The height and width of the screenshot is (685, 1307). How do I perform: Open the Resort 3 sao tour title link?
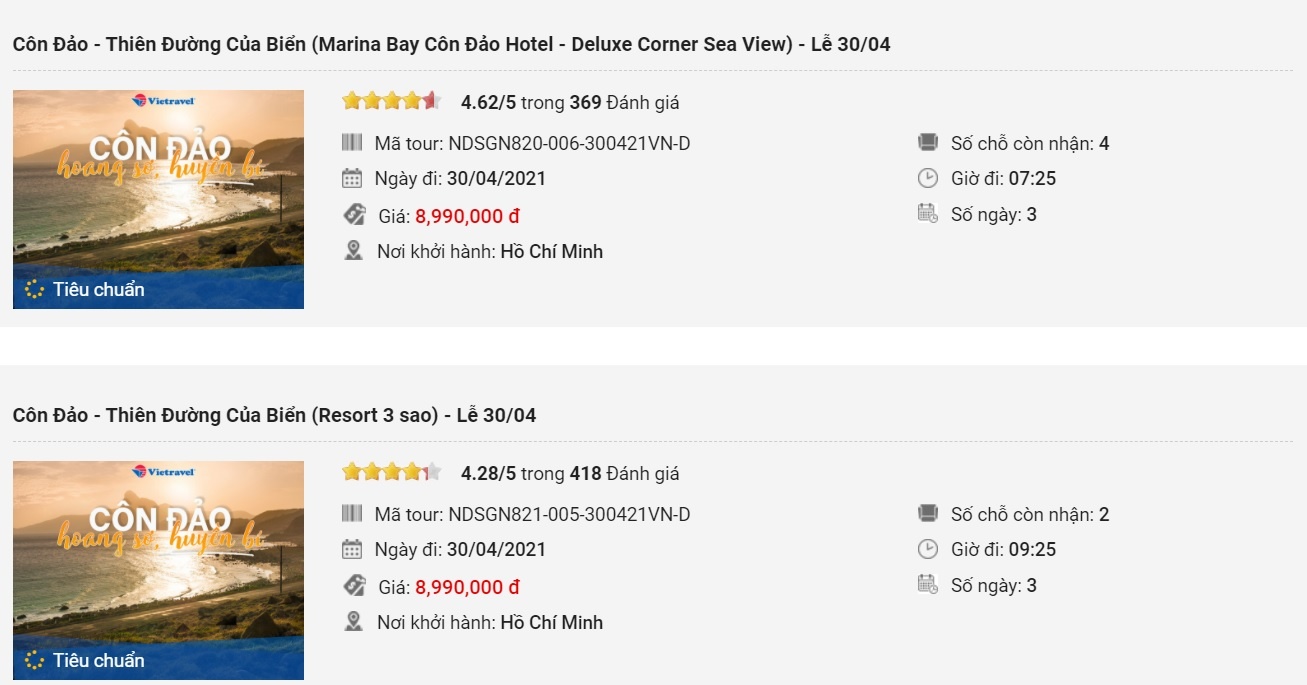274,415
